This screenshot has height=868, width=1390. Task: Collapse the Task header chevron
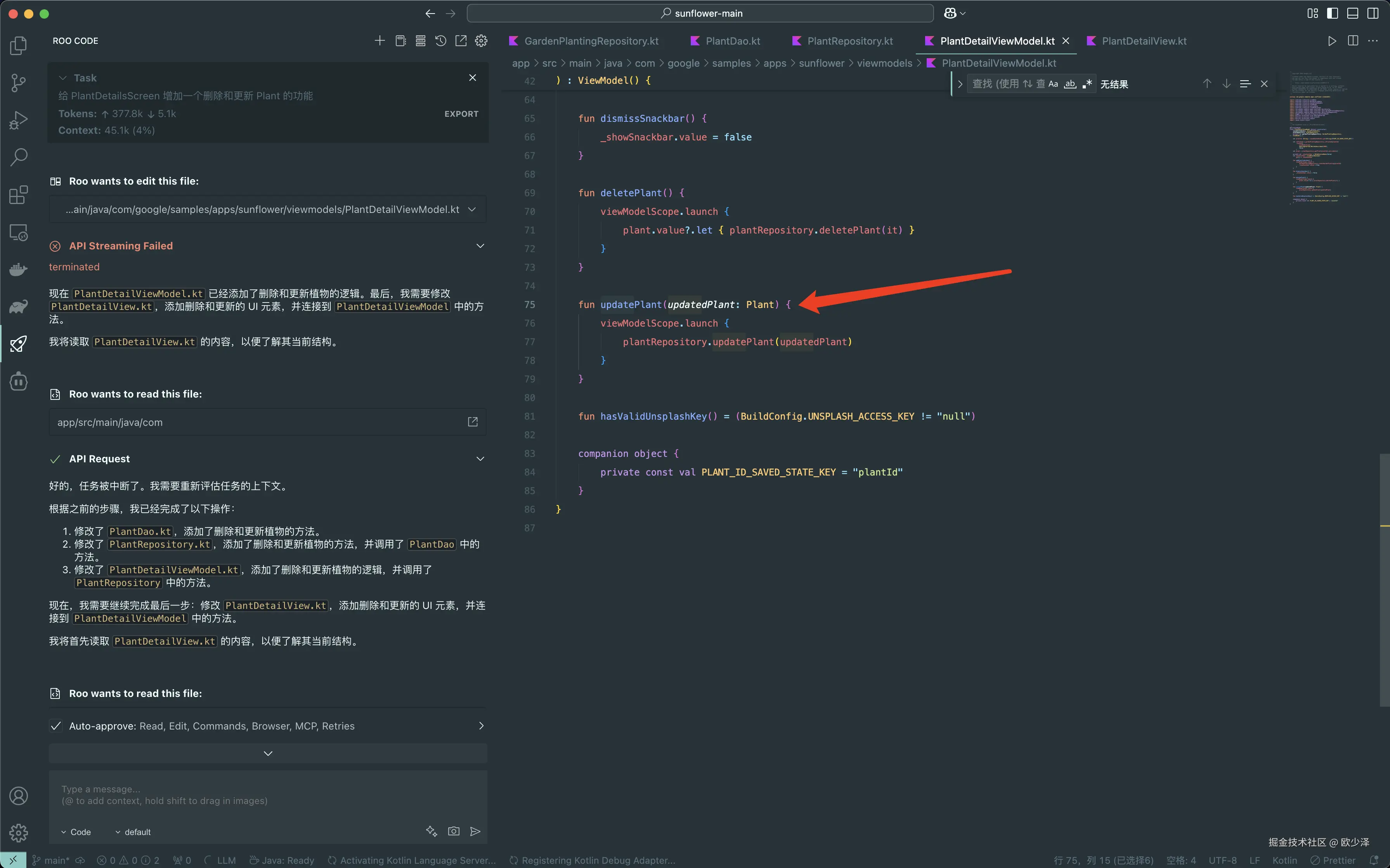tap(62, 78)
